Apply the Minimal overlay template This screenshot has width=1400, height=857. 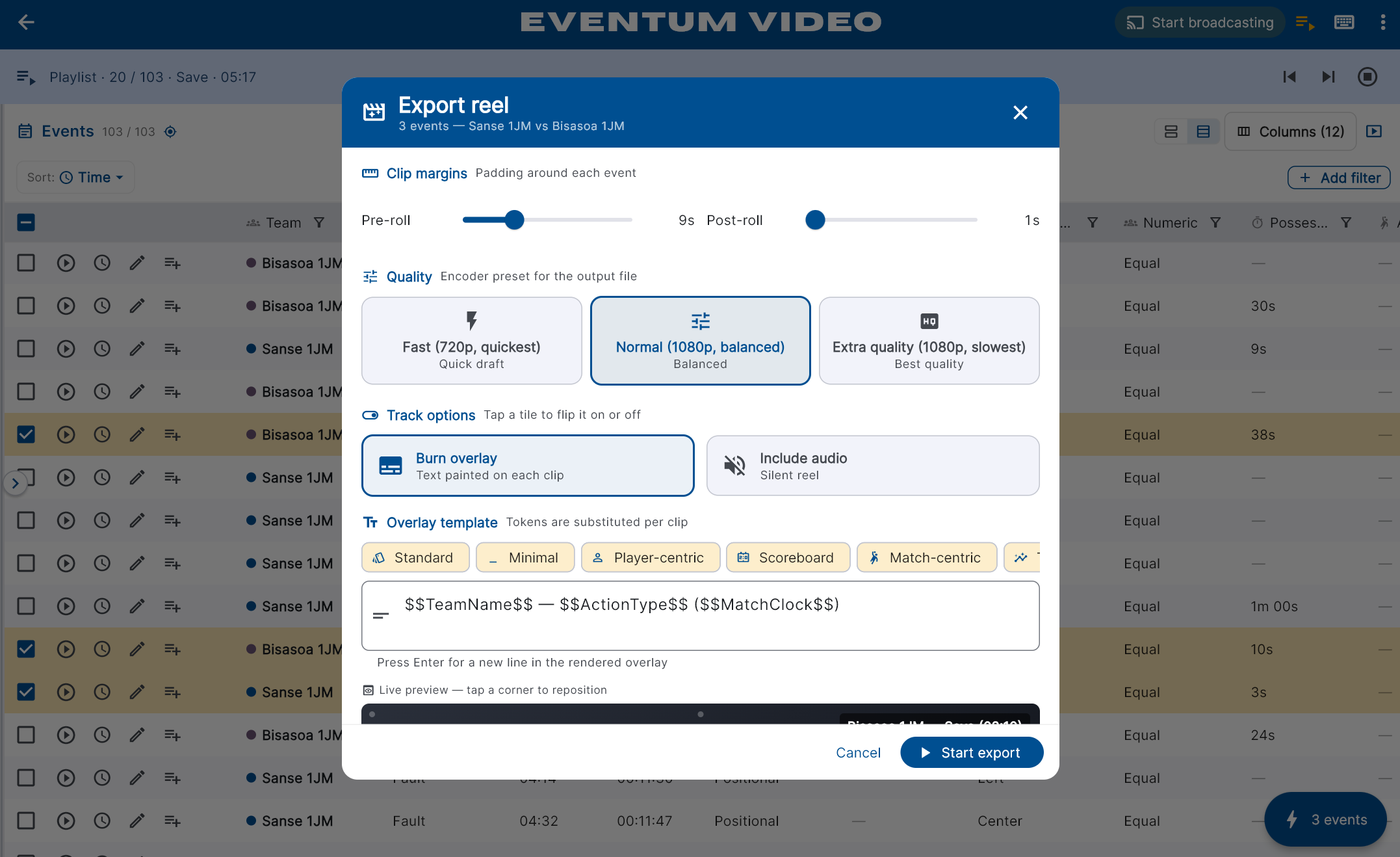click(525, 557)
